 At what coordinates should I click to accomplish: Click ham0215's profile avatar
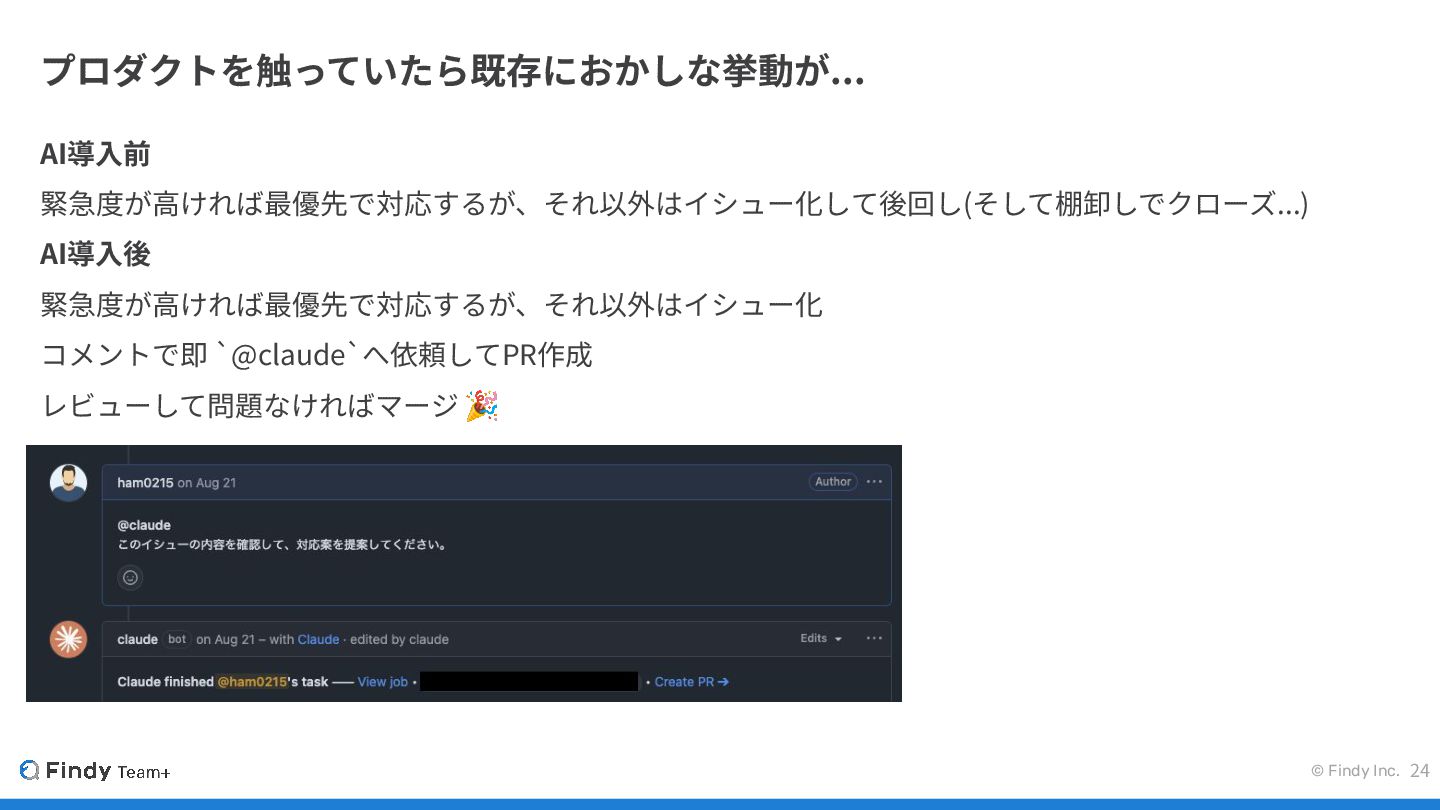tap(68, 483)
